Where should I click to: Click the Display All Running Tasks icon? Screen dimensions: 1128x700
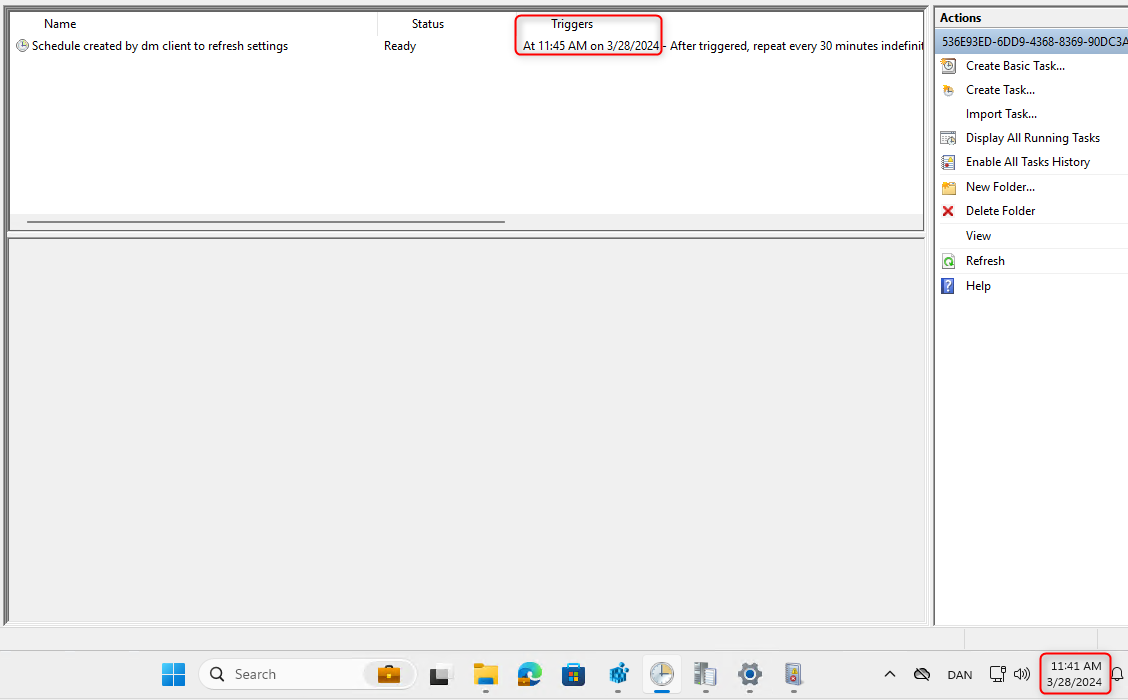[948, 137]
